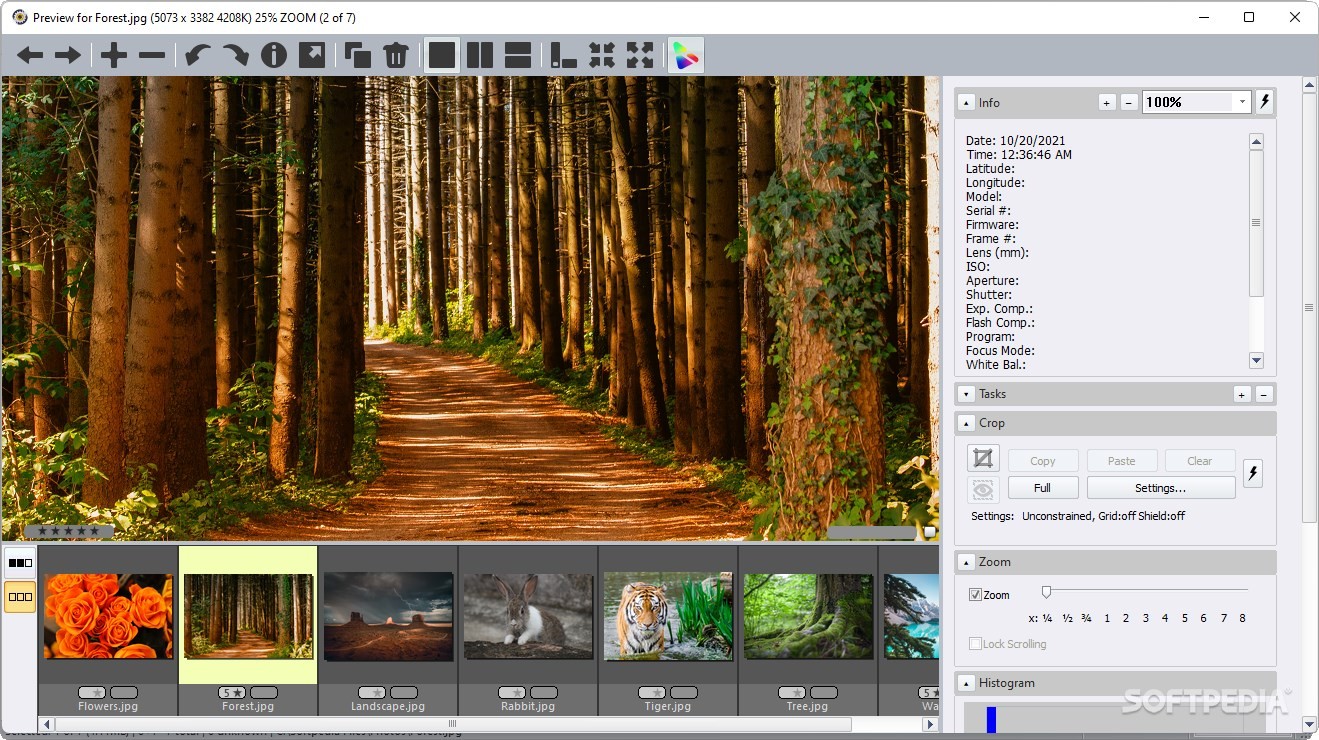The image size is (1319, 740).
Task: Switch to the side-by-side view icon
Action: click(479, 55)
